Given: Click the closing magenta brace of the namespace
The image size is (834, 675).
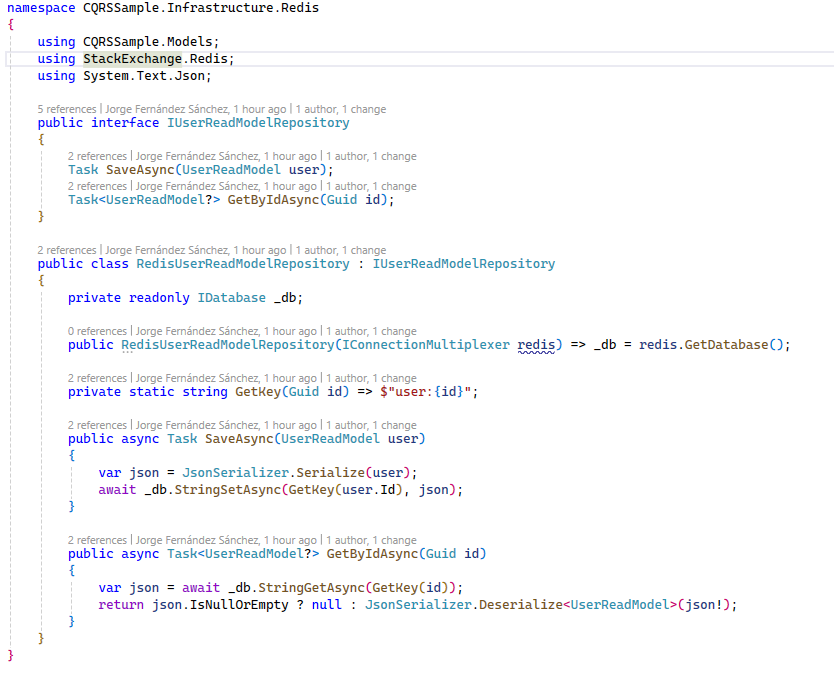Looking at the screenshot, I should pos(11,655).
